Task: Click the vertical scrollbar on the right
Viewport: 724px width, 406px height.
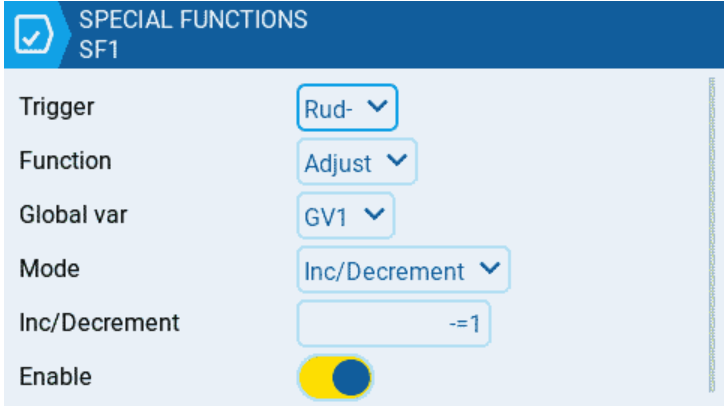Action: click(712, 235)
